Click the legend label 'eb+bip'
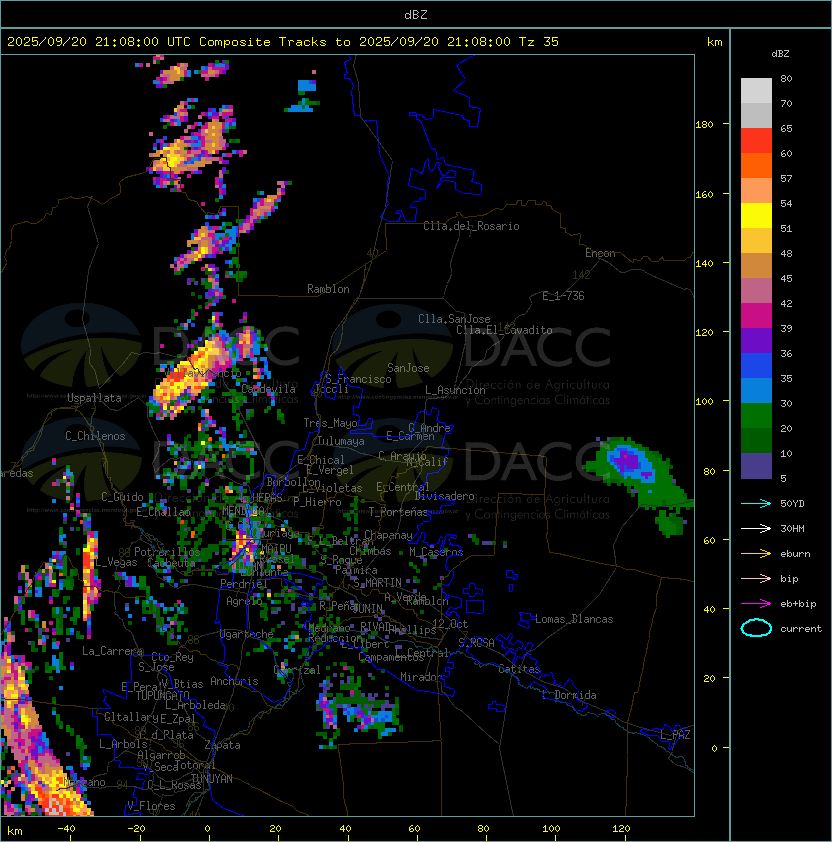 798,604
